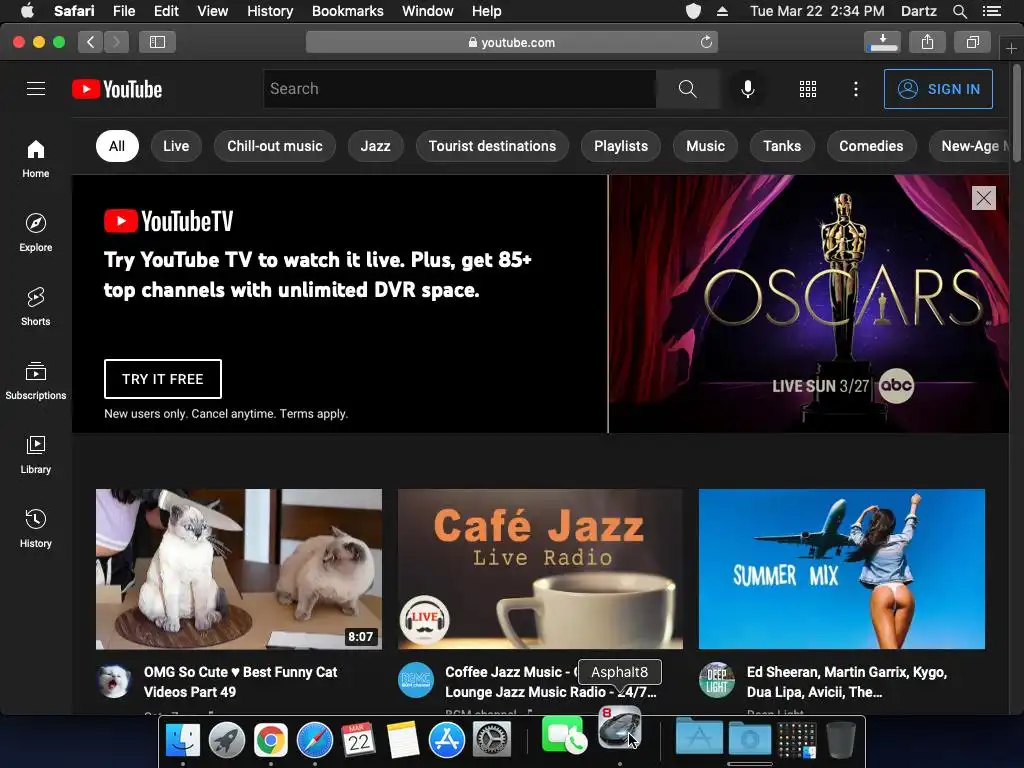Viewport: 1024px width, 768px height.
Task: Dismiss the YouTube TV Oscars banner
Action: (x=984, y=198)
